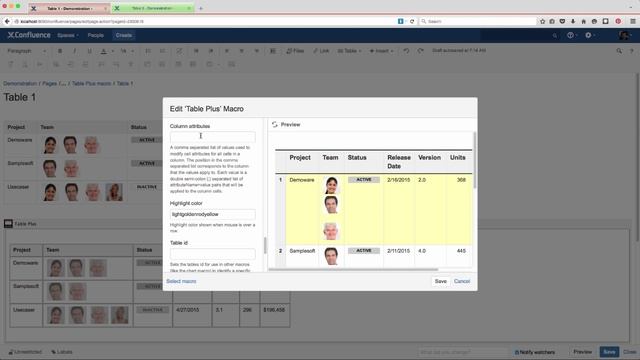
Task: Switch to the second green browser tab
Action: (153, 8)
